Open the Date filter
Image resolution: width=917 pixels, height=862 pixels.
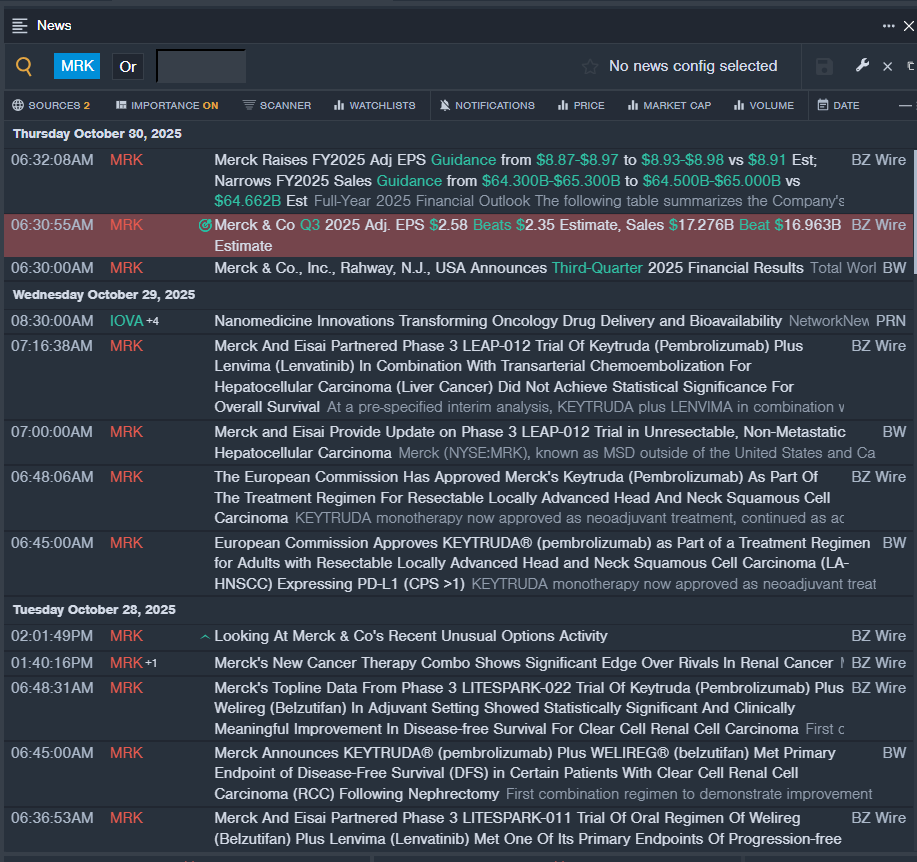pyautogui.click(x=838, y=105)
